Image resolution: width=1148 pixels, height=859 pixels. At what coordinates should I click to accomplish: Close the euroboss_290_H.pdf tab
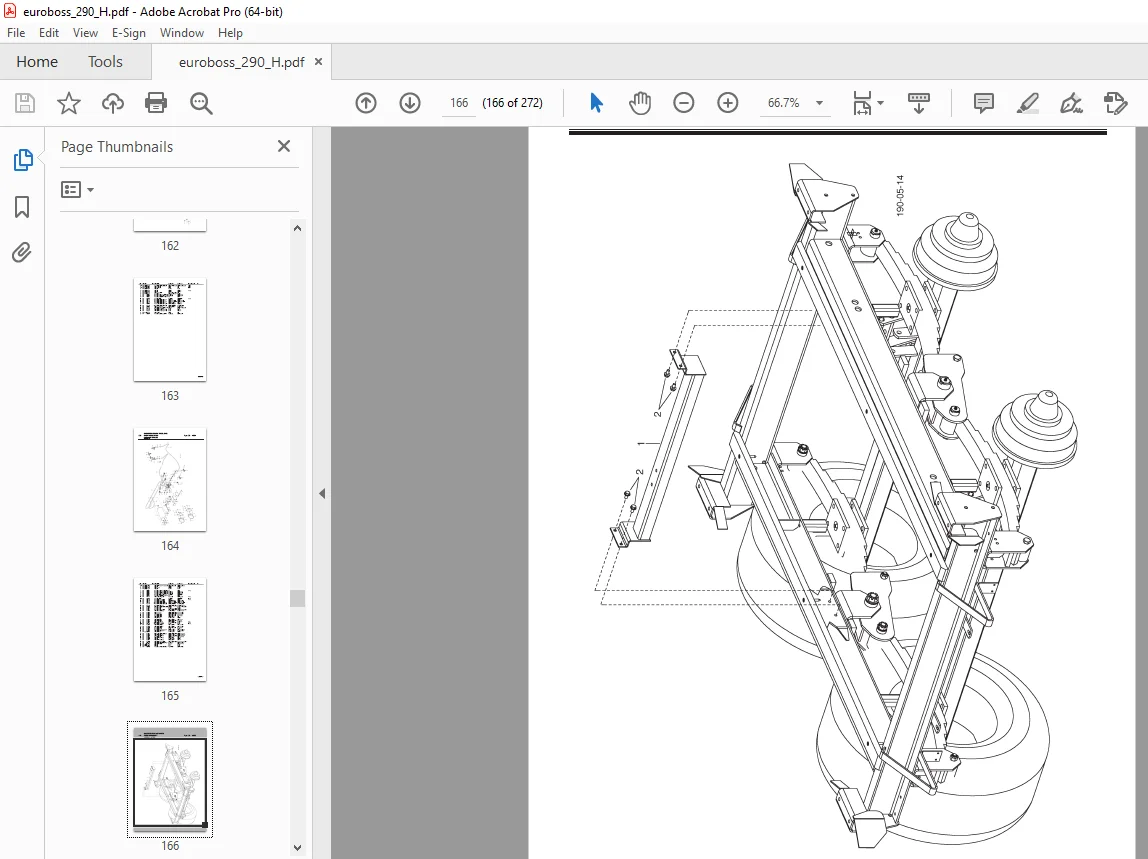point(318,62)
